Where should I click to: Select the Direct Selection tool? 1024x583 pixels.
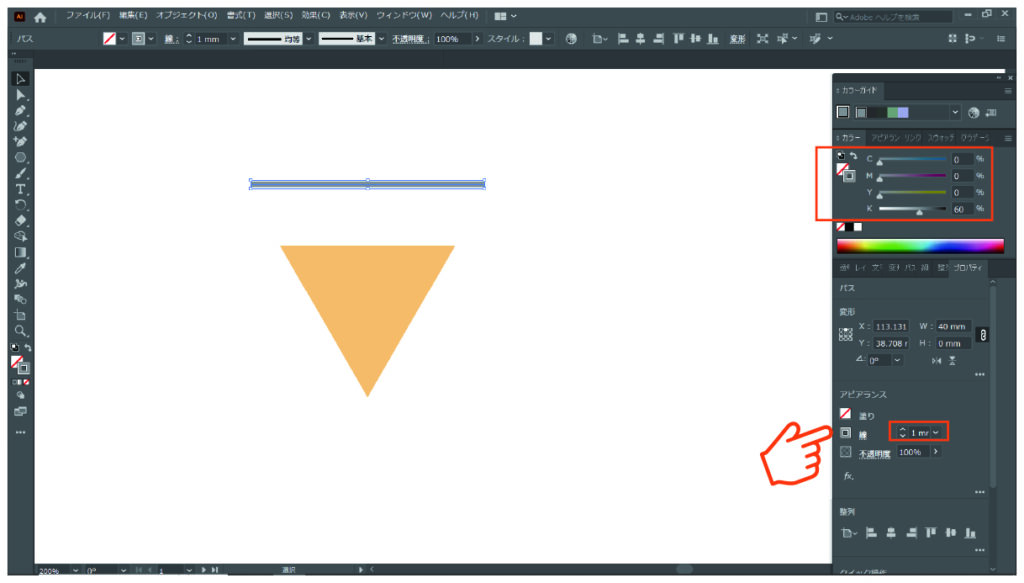20,95
